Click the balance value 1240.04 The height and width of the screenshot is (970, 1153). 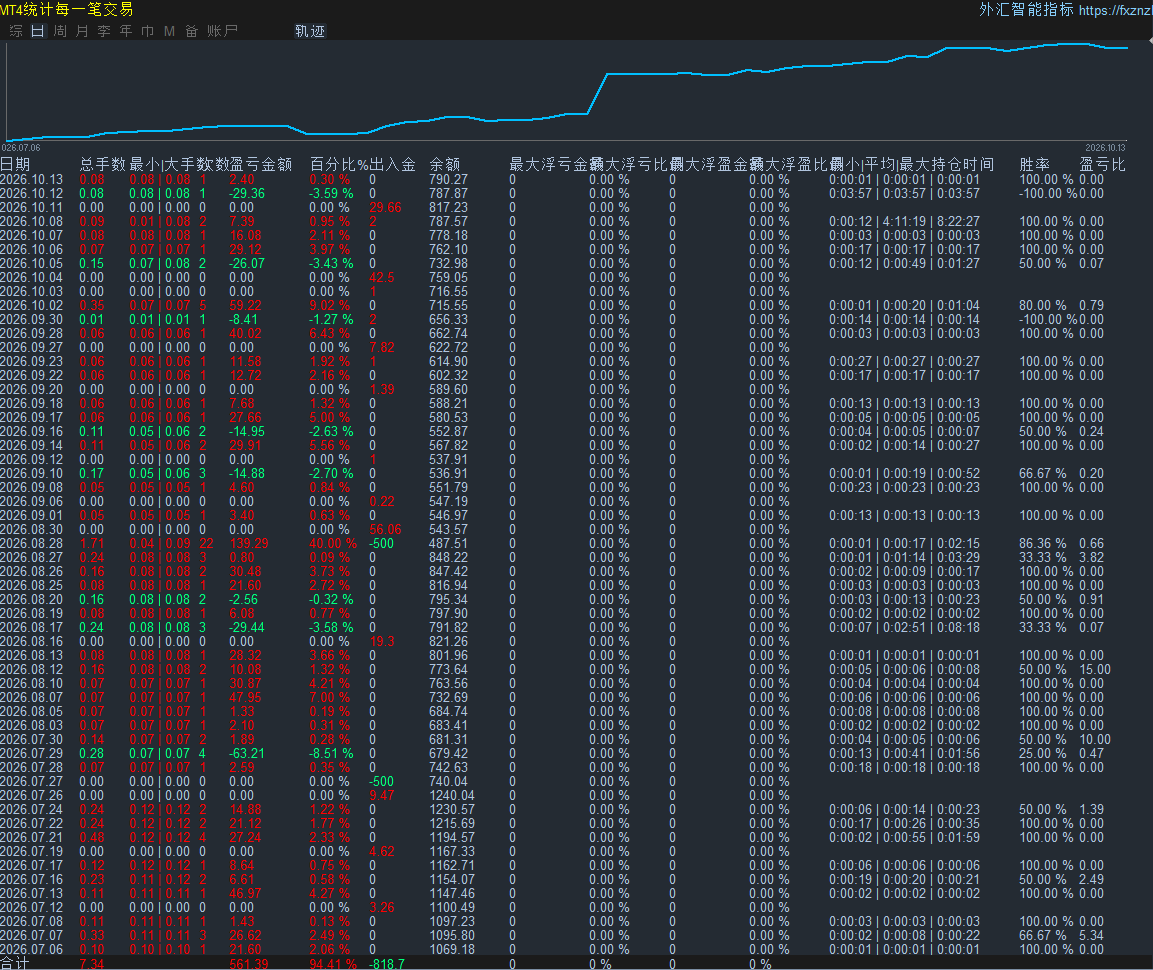(x=452, y=796)
